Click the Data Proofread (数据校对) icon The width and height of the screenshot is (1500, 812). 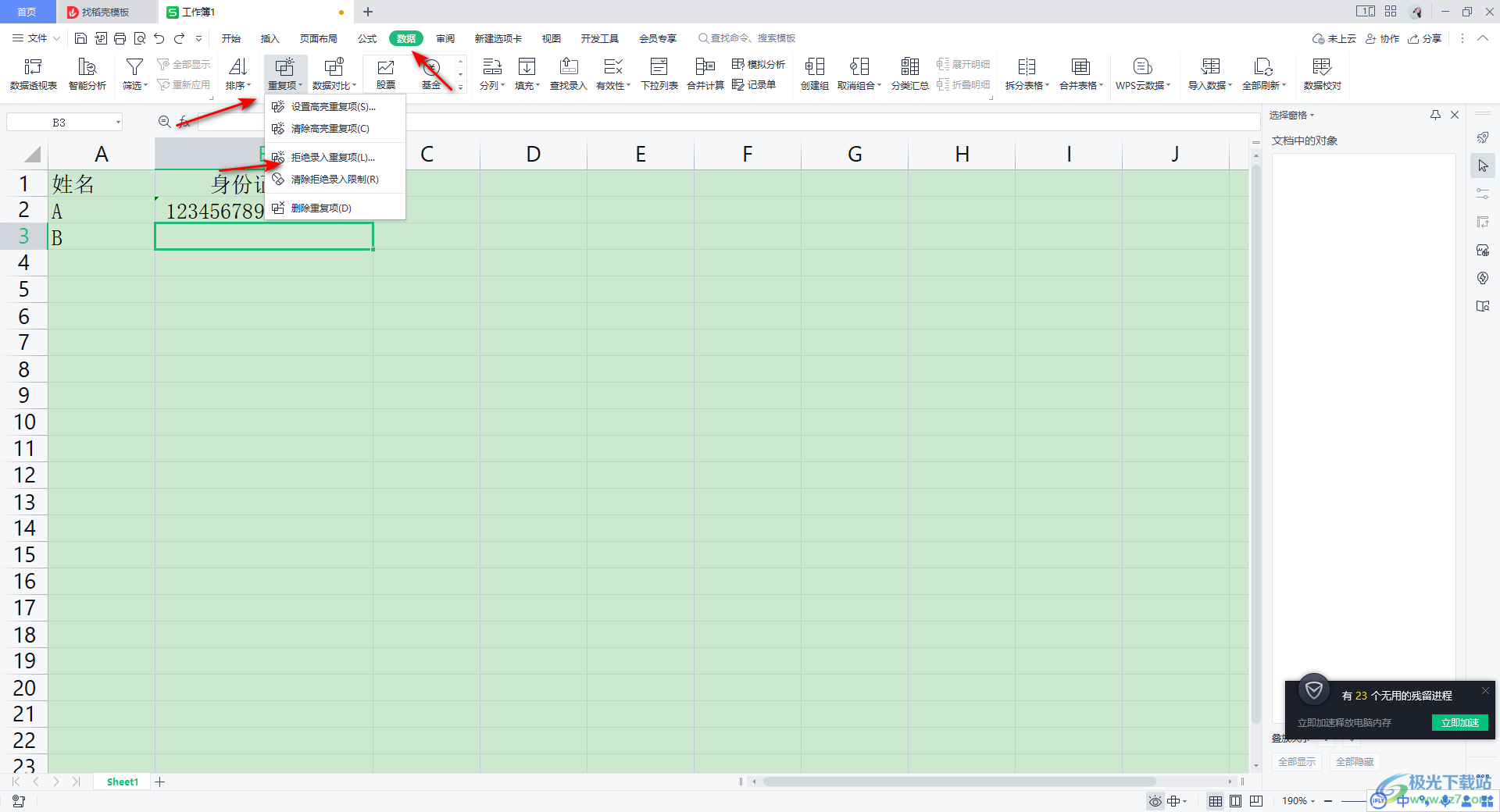coord(1322,67)
